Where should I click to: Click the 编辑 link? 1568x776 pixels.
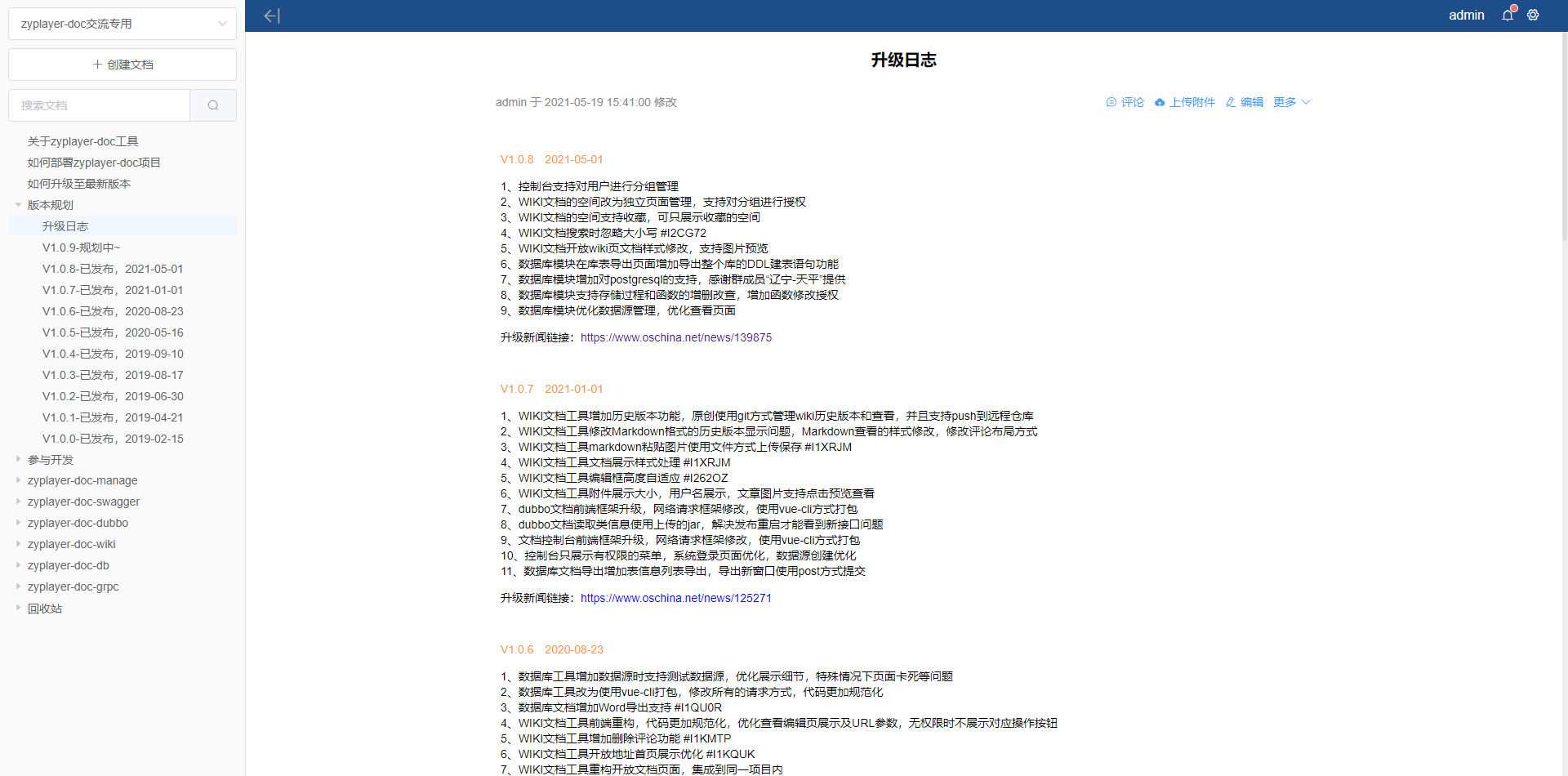(1251, 102)
